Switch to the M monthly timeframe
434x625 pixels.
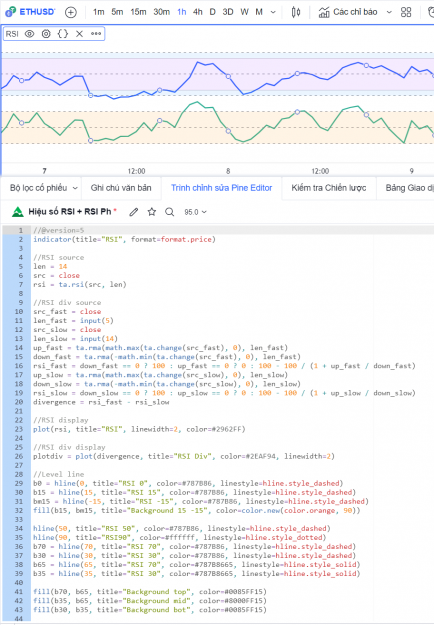point(259,12)
